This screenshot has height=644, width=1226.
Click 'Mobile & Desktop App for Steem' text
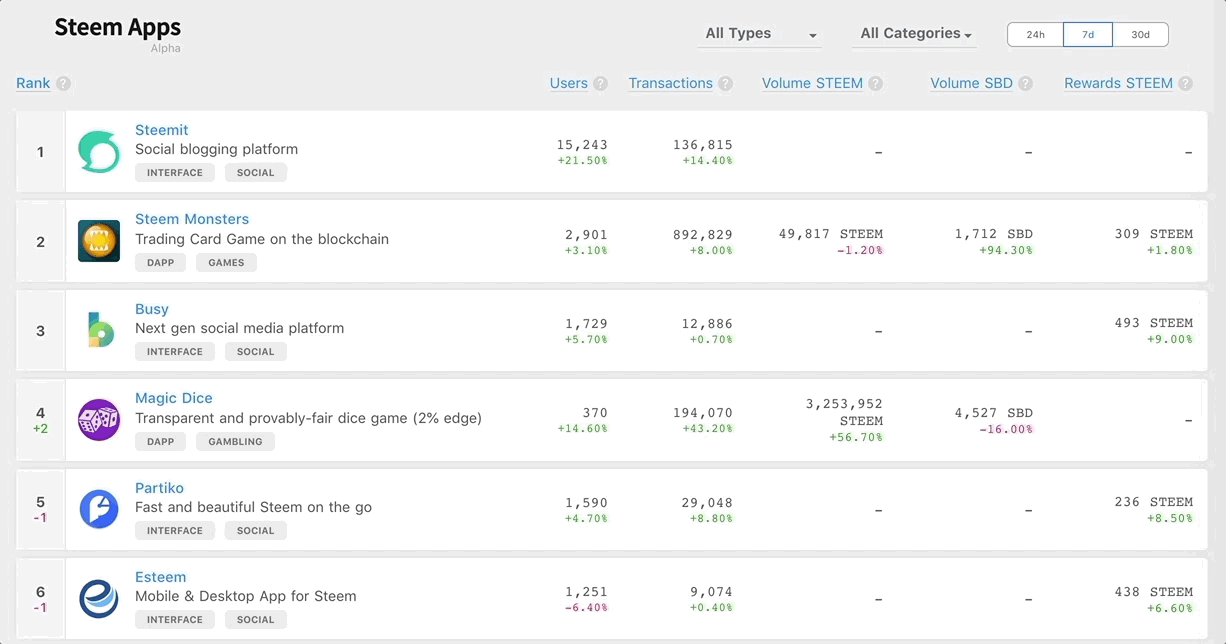pyautogui.click(x=246, y=596)
